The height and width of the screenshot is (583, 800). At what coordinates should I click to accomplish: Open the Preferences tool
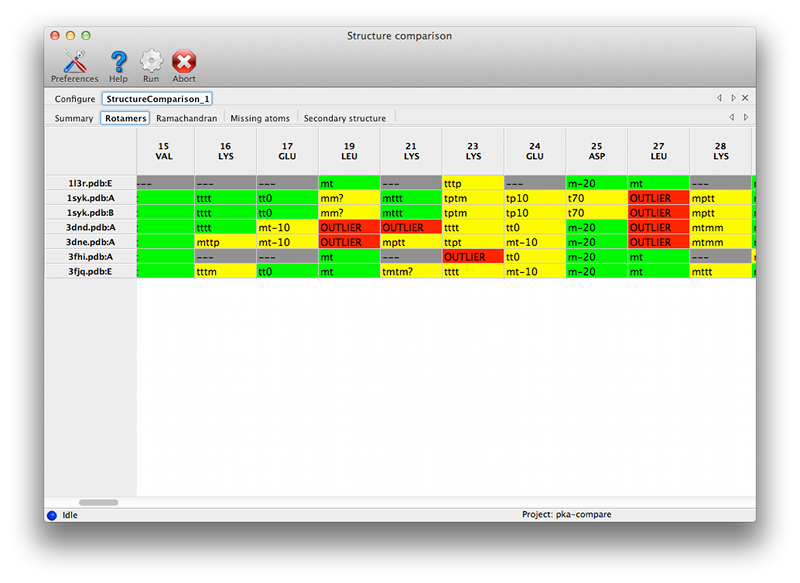point(74,65)
